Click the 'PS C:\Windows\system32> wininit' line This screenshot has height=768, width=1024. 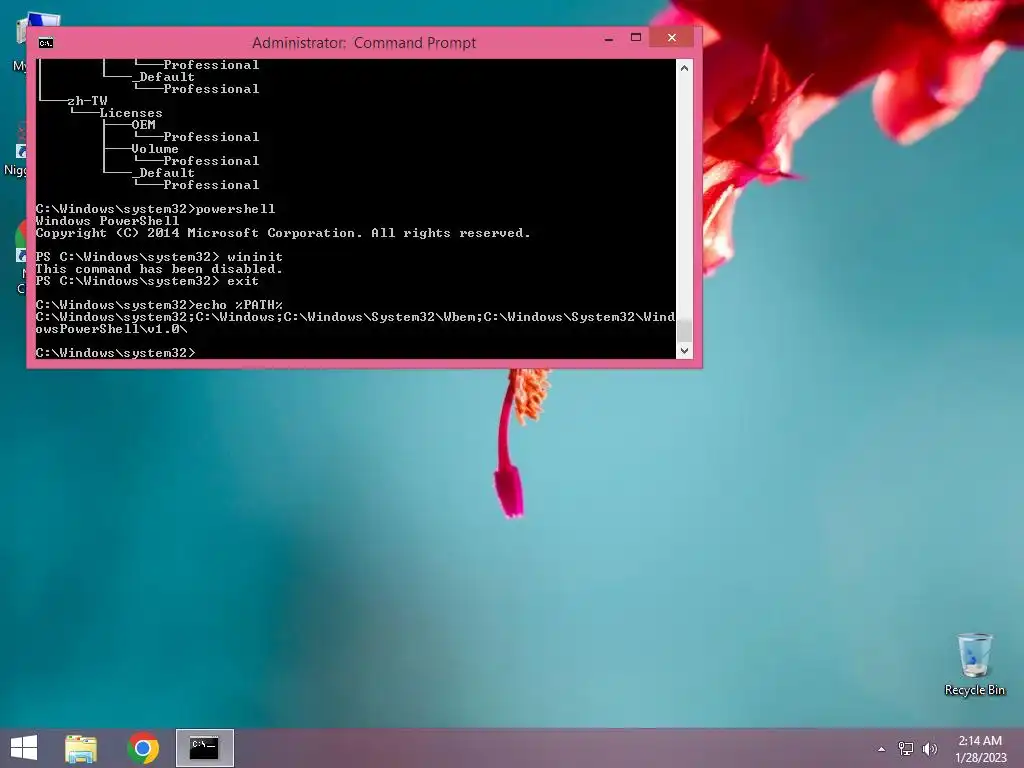(159, 257)
